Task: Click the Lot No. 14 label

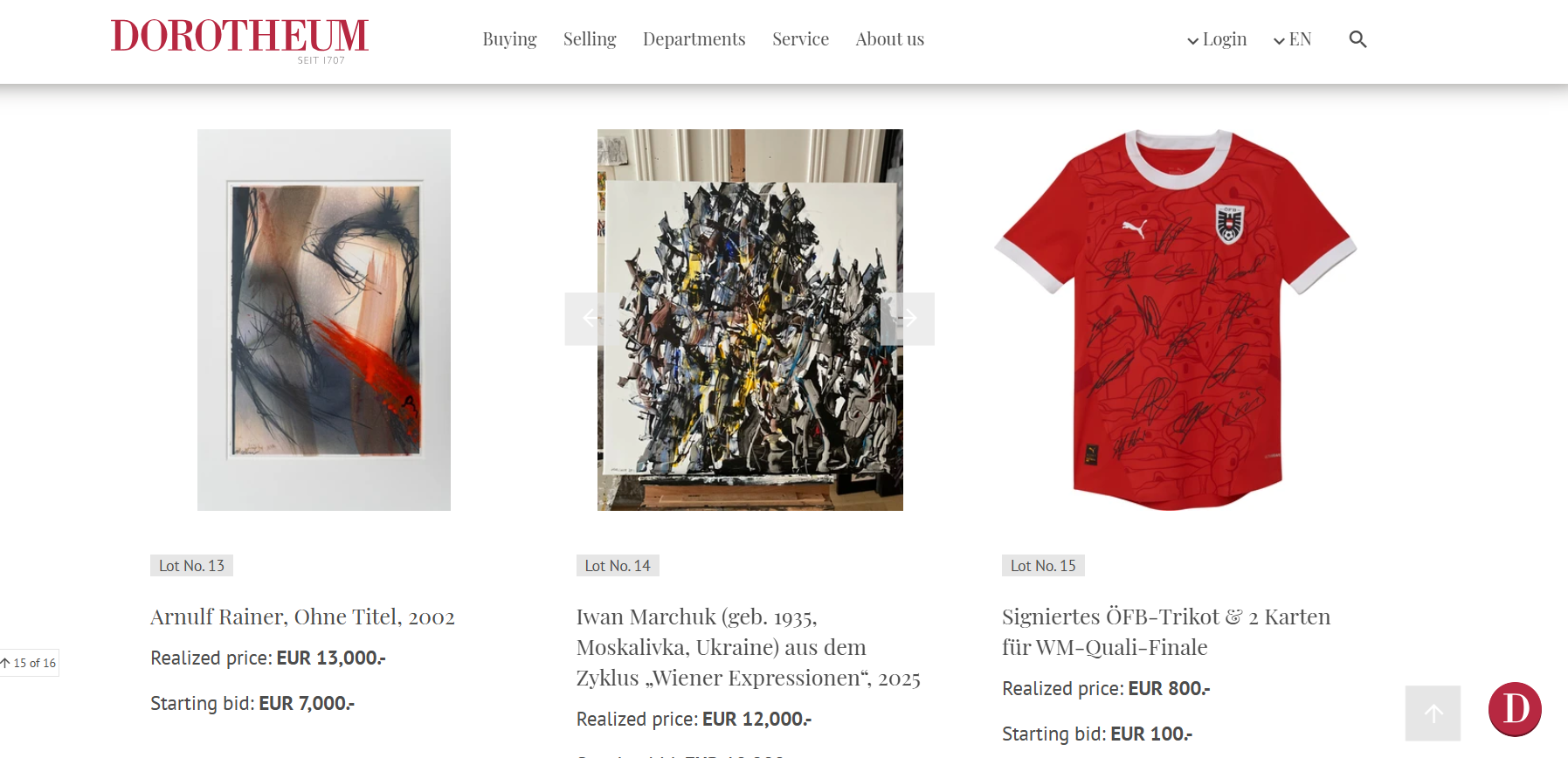Action: pyautogui.click(x=618, y=566)
